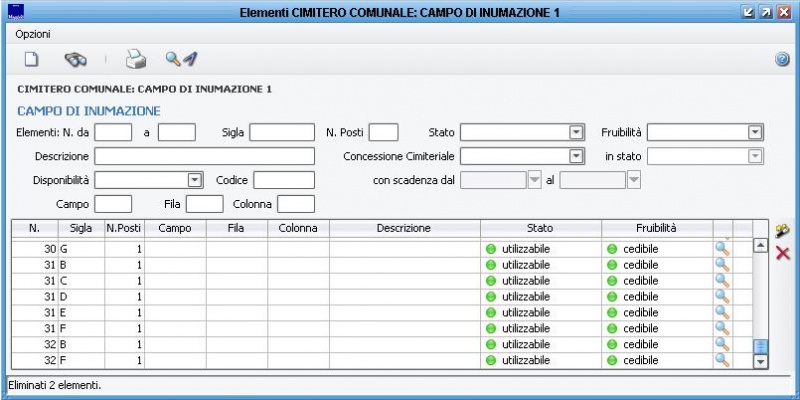Open details magnifier for row 31 D
The image size is (800, 400).
[722, 296]
